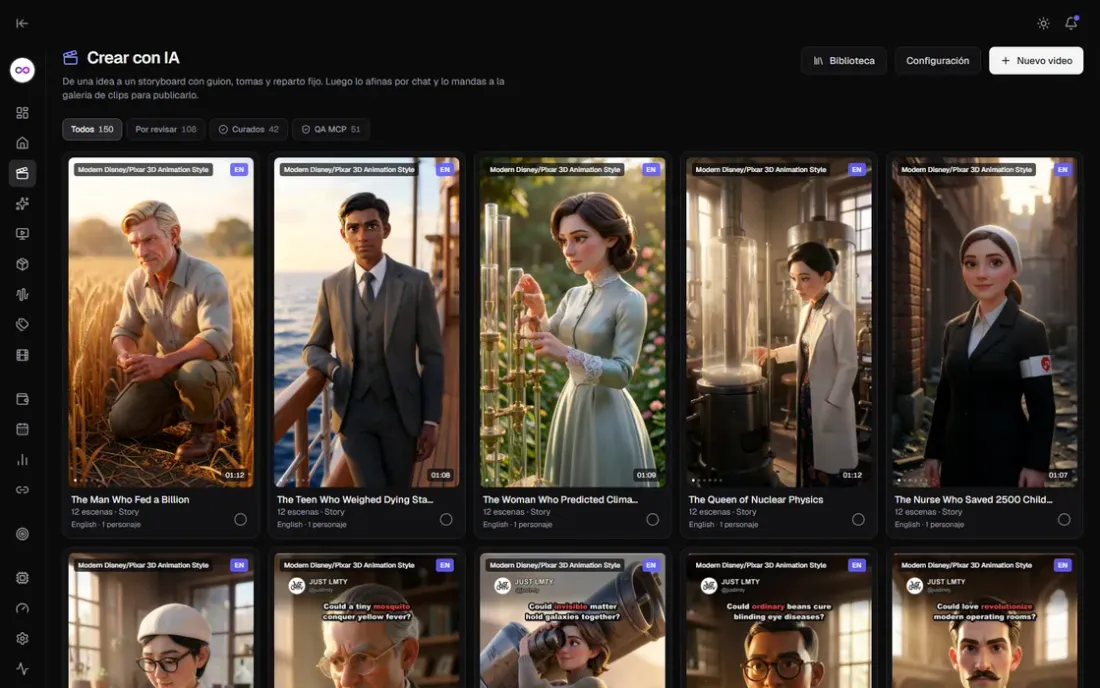Open the infinity logo workspace avatar
Screen dimensions: 1100x688
22,70
